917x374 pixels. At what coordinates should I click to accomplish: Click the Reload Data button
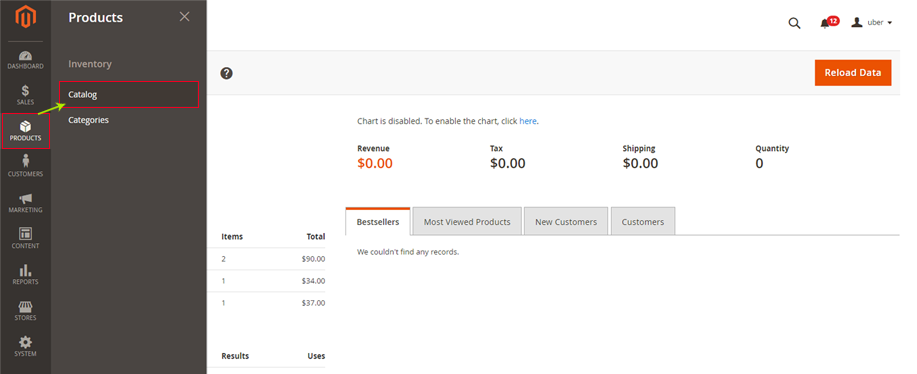pos(853,73)
